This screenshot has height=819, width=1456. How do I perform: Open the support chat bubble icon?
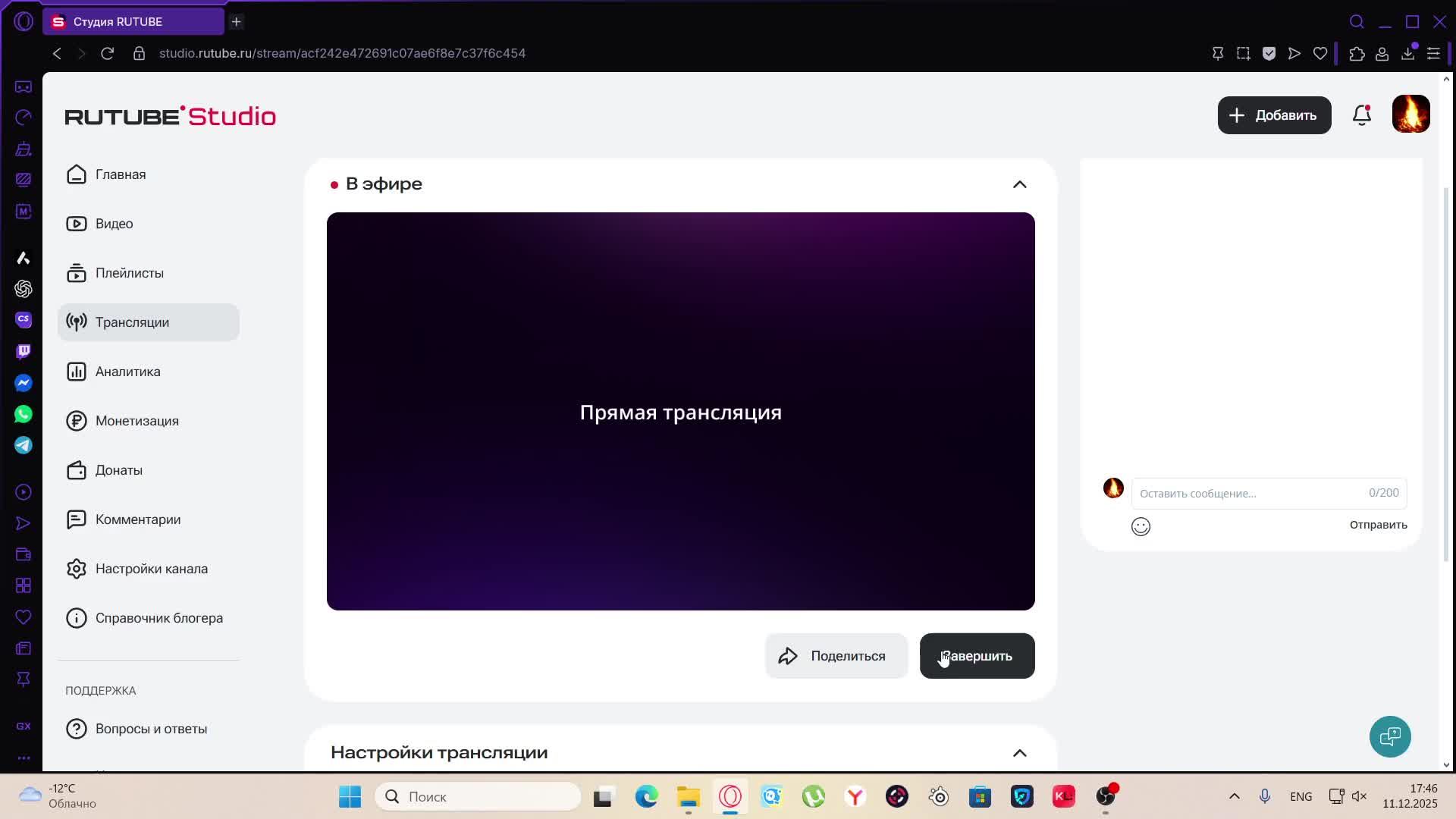(1390, 736)
